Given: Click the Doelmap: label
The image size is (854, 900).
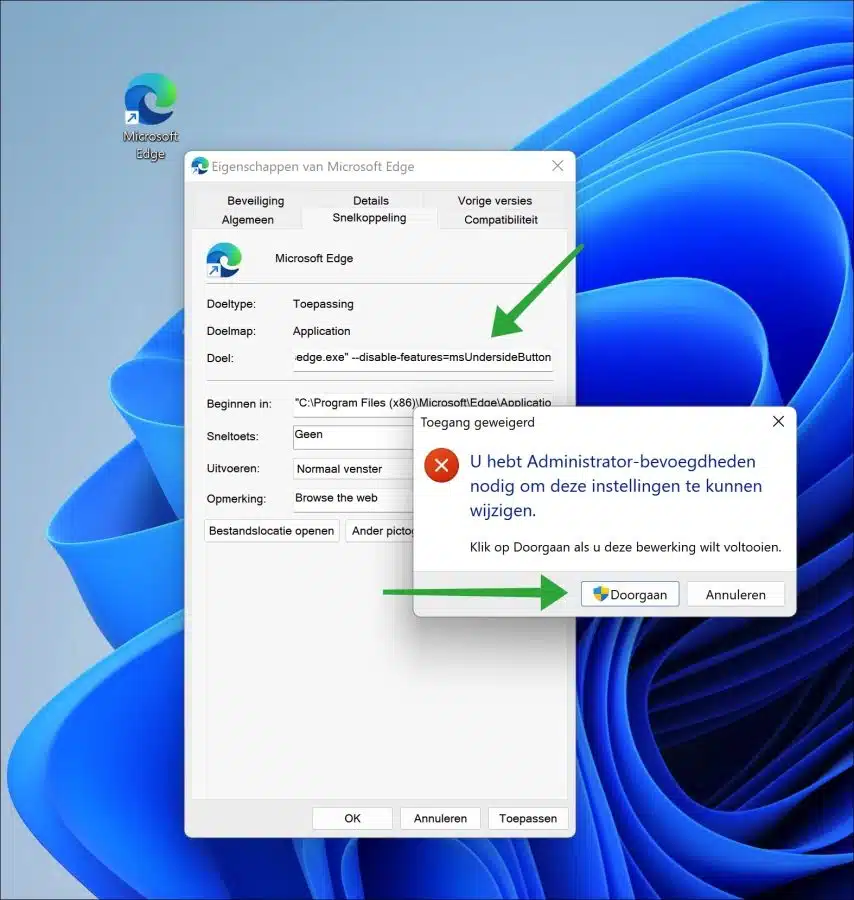Looking at the screenshot, I should pyautogui.click(x=231, y=331).
